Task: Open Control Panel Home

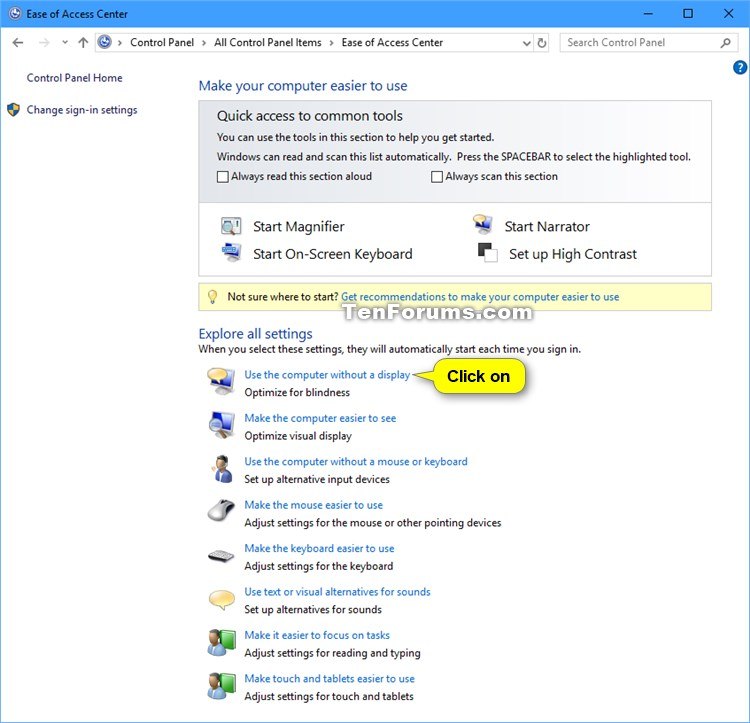Action: [x=75, y=78]
